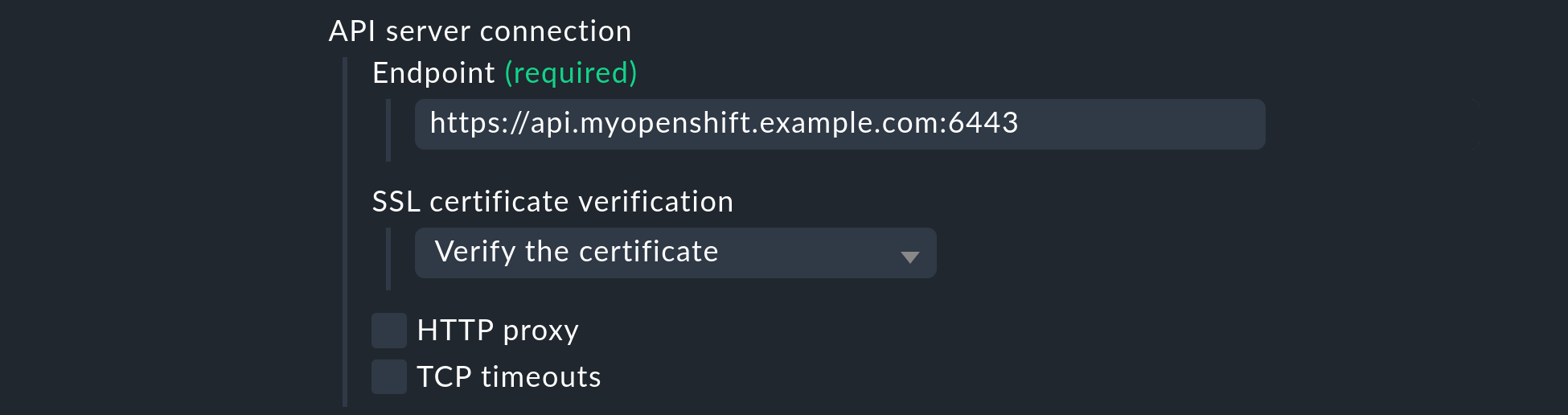The image size is (1568, 415).
Task: Click the TCP timeouts label text
Action: (x=508, y=377)
